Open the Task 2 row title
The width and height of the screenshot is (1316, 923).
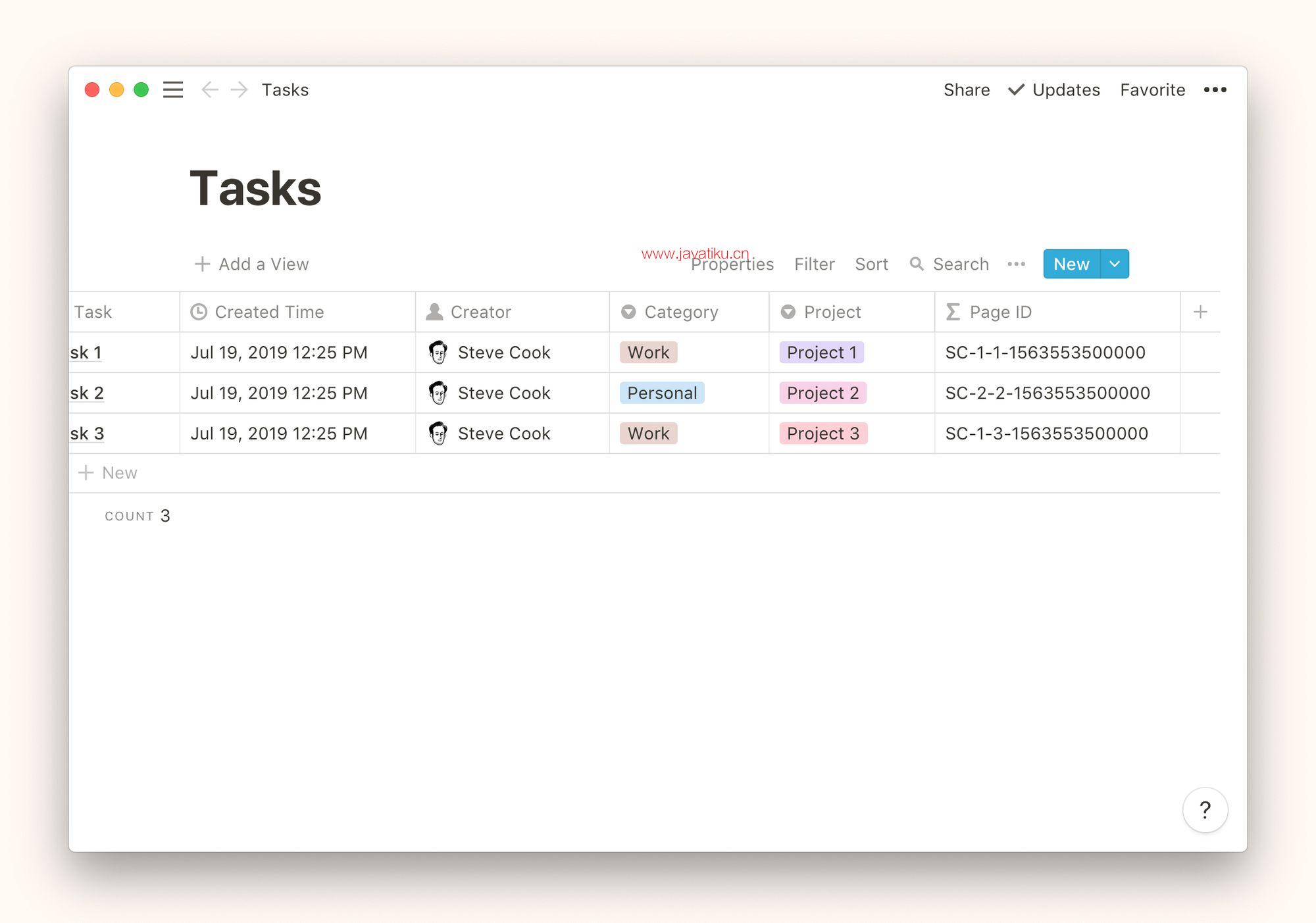tap(87, 393)
